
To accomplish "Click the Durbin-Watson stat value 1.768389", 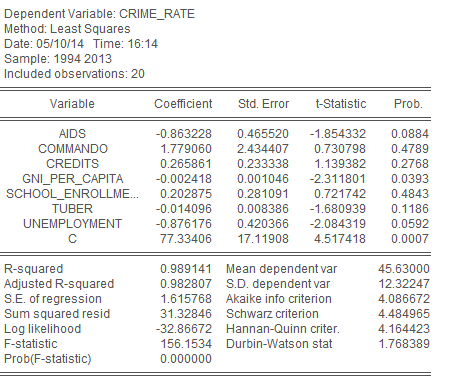I will [x=404, y=344].
